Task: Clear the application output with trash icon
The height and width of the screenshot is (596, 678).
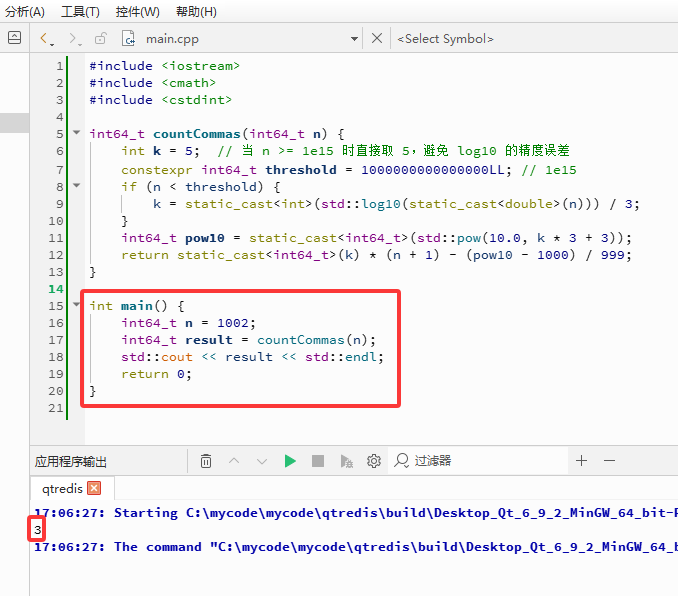Action: pyautogui.click(x=206, y=461)
